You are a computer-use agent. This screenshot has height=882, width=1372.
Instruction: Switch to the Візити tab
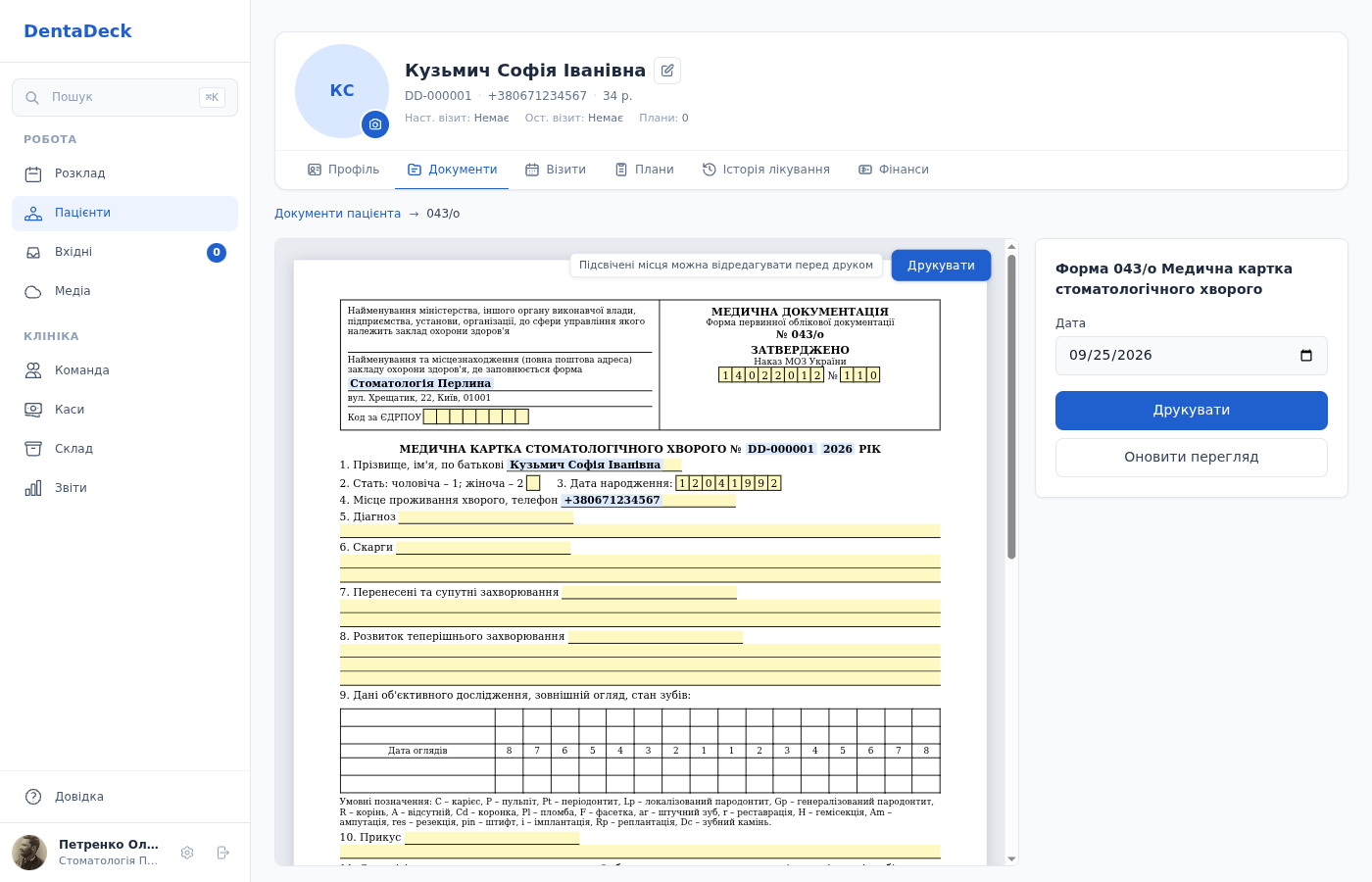(x=556, y=170)
